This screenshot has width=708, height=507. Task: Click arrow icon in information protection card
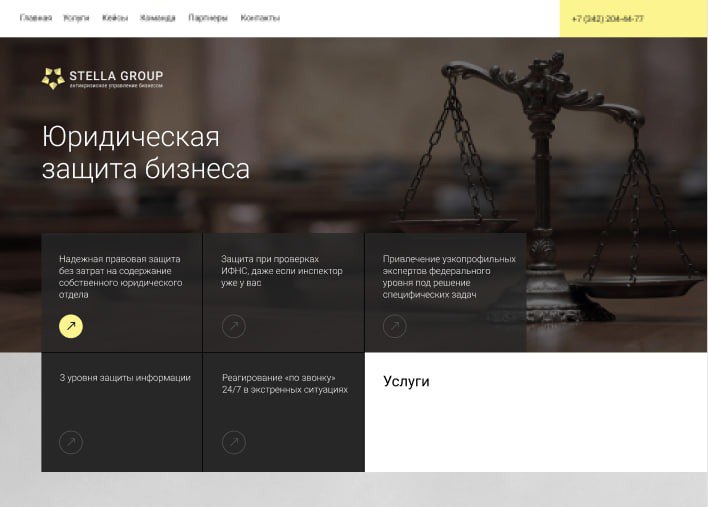[x=71, y=442]
